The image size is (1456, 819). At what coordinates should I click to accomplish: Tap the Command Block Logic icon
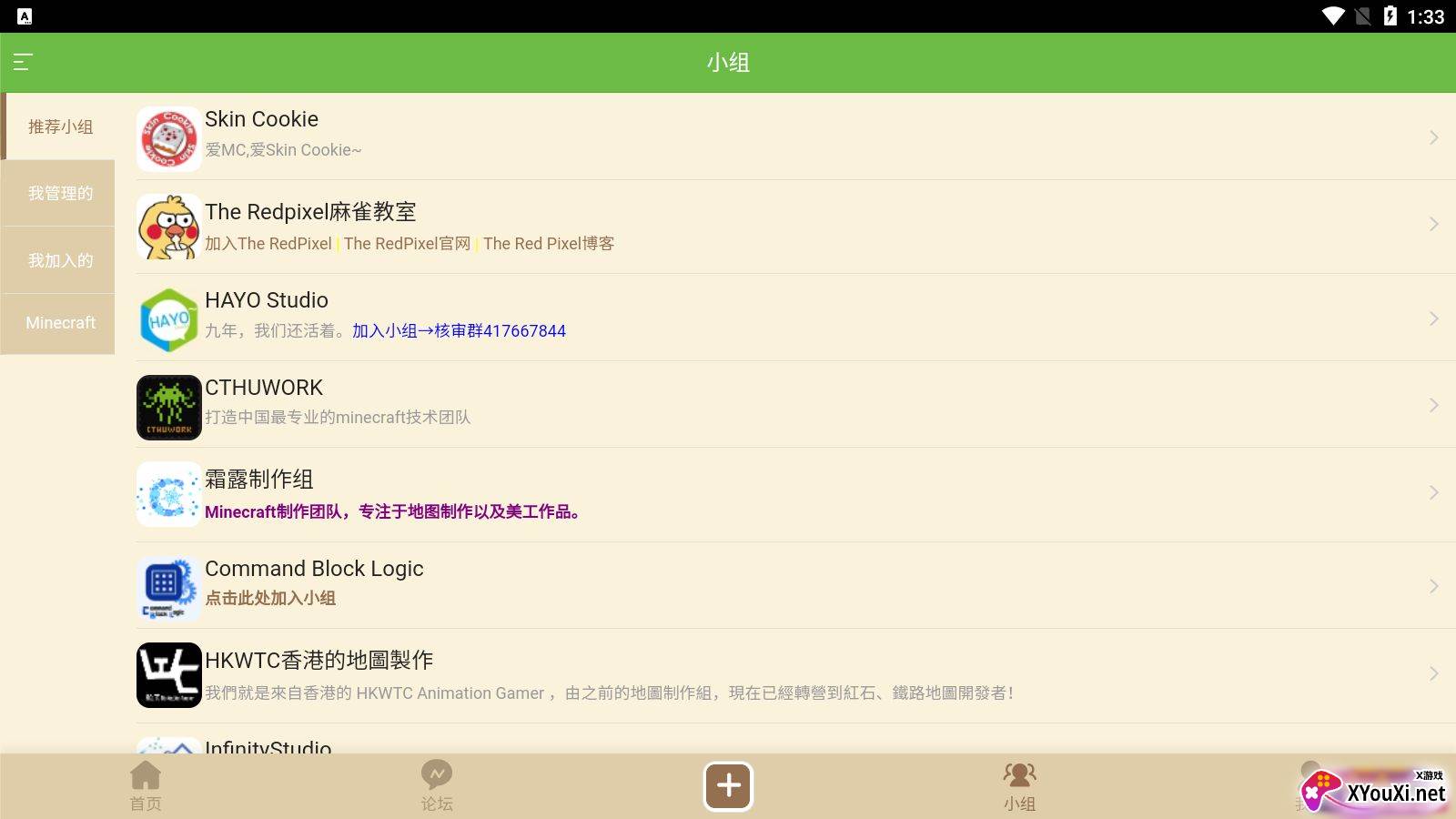click(x=168, y=588)
